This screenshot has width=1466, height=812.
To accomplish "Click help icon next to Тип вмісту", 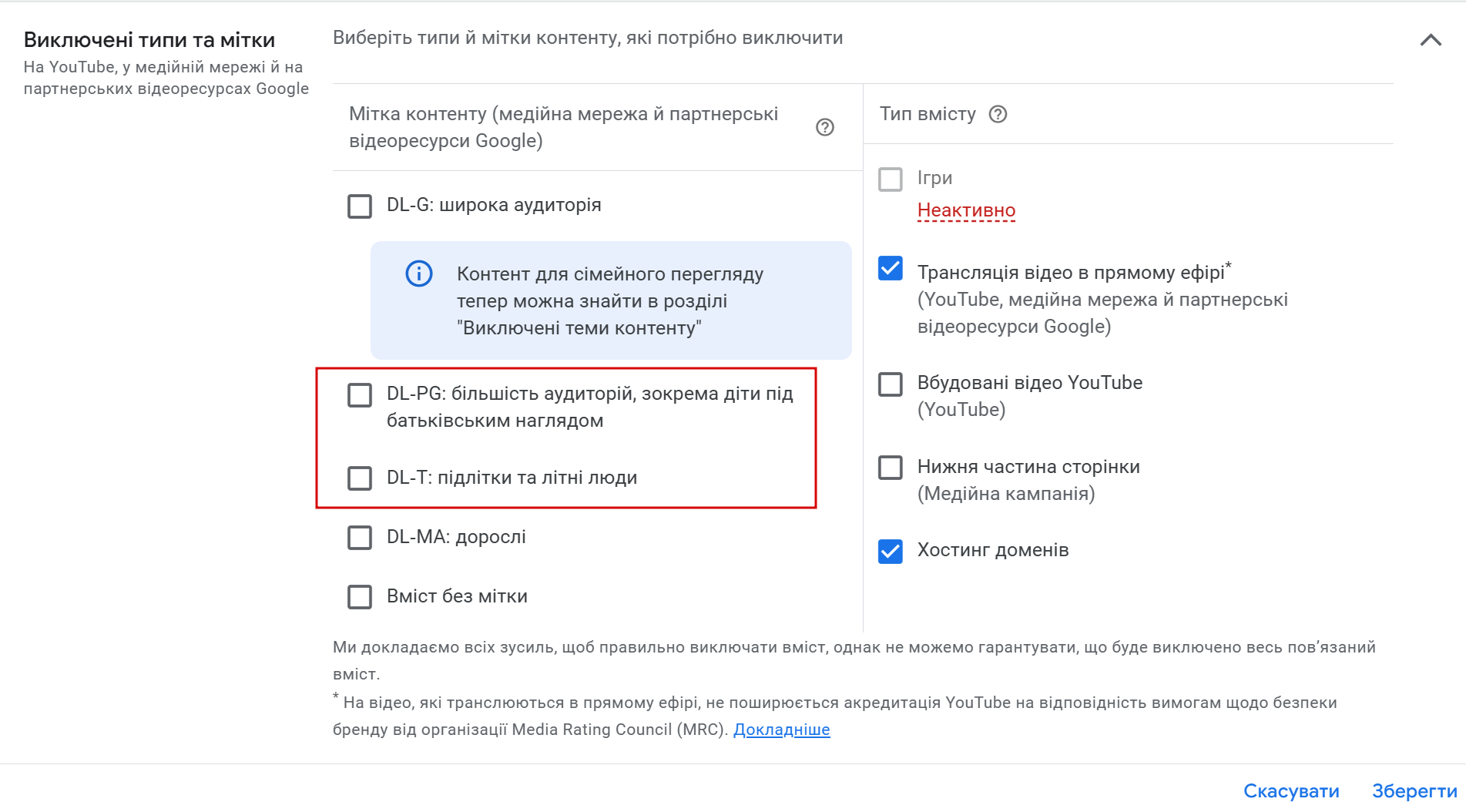I will (x=998, y=114).
